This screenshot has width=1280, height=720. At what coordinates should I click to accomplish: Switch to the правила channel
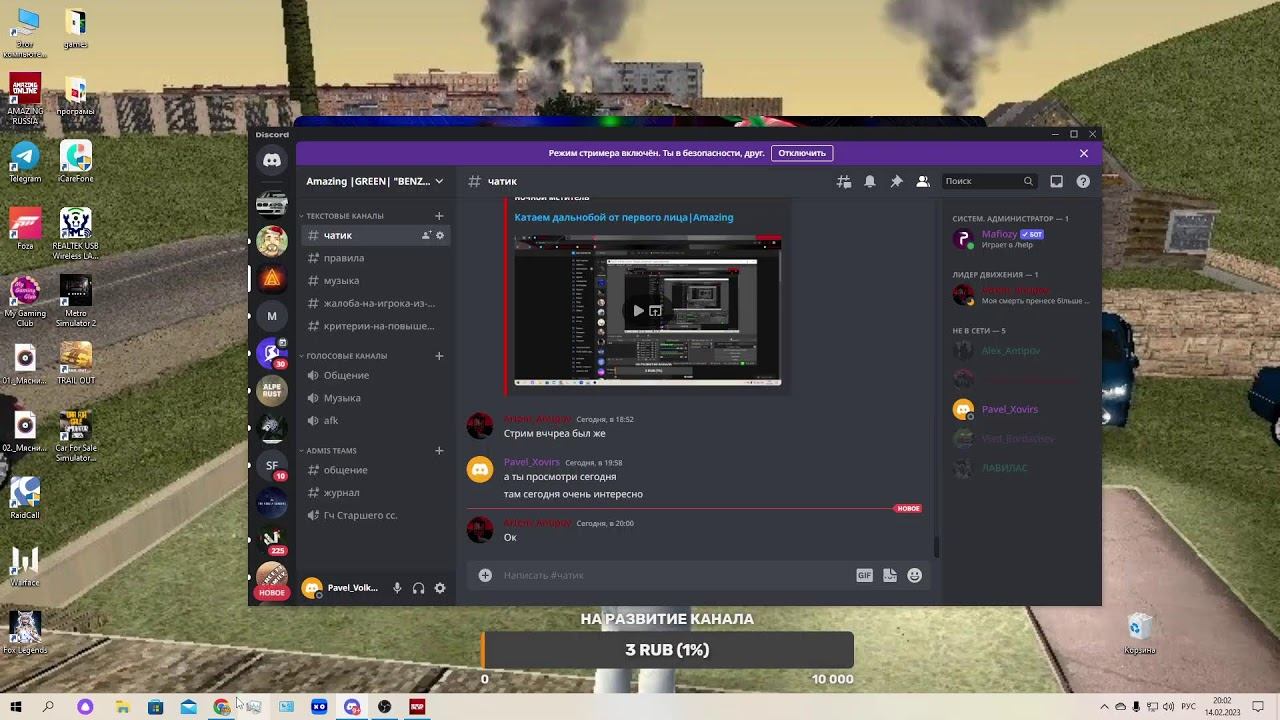point(375,258)
